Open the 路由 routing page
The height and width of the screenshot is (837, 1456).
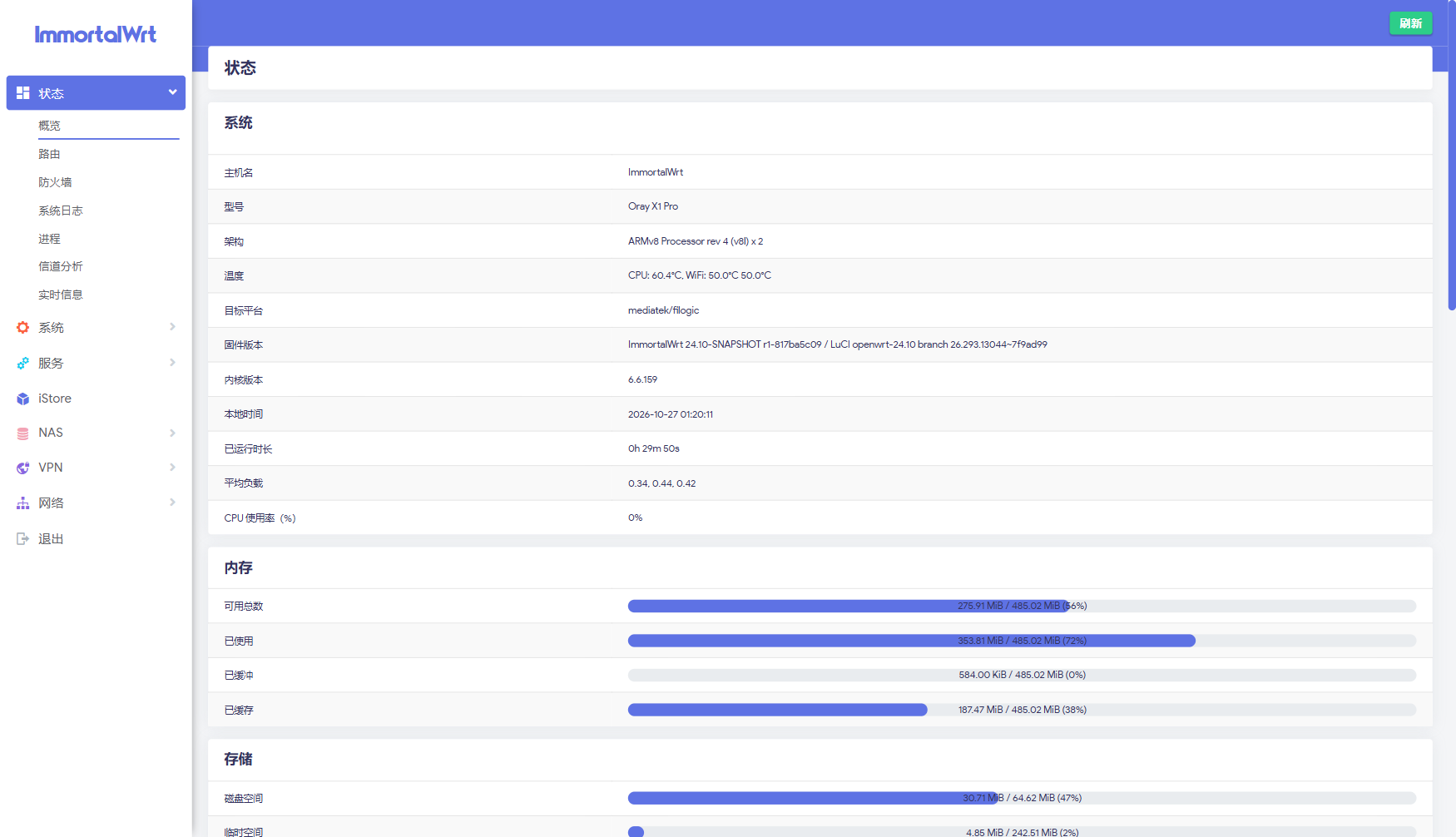[49, 154]
